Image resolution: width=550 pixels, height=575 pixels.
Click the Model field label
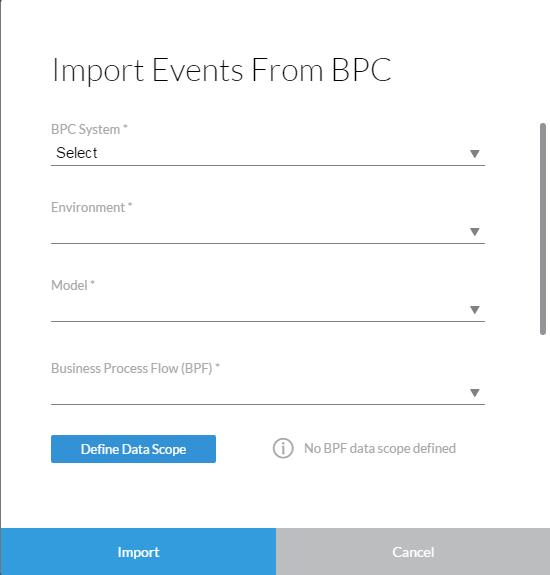73,285
